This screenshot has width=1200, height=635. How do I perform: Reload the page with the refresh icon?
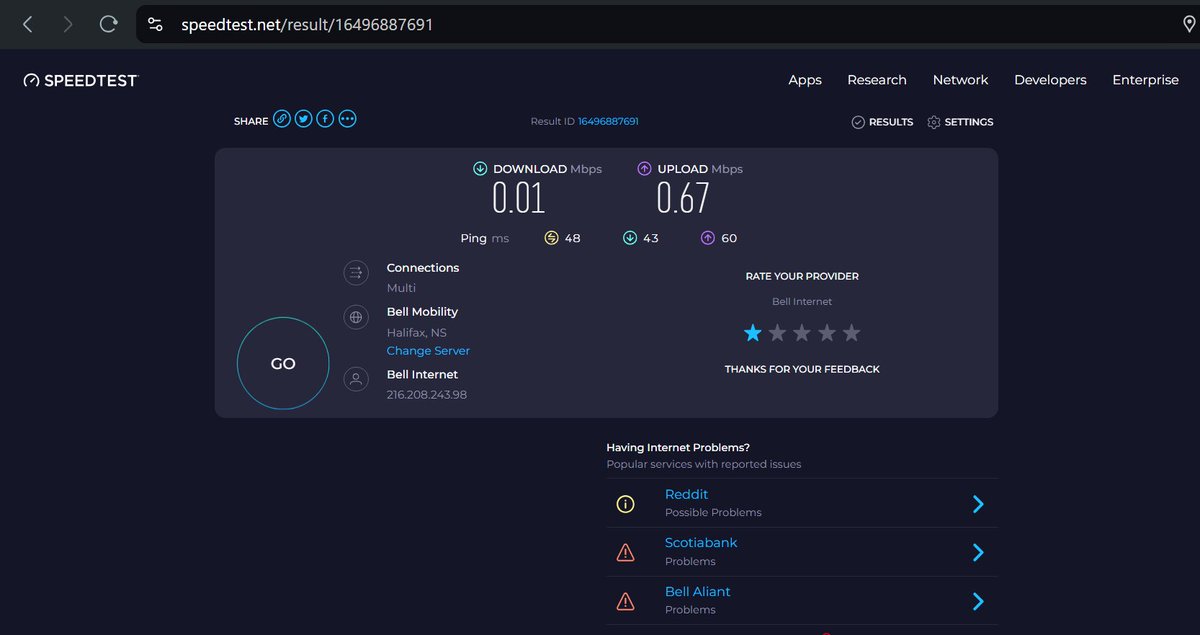pyautogui.click(x=108, y=24)
